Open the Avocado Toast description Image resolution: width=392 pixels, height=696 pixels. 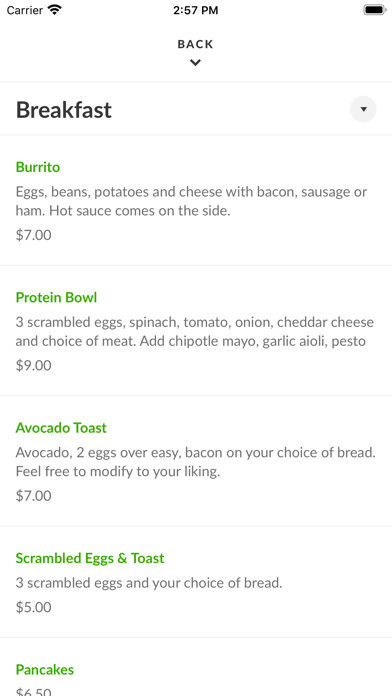point(196,462)
